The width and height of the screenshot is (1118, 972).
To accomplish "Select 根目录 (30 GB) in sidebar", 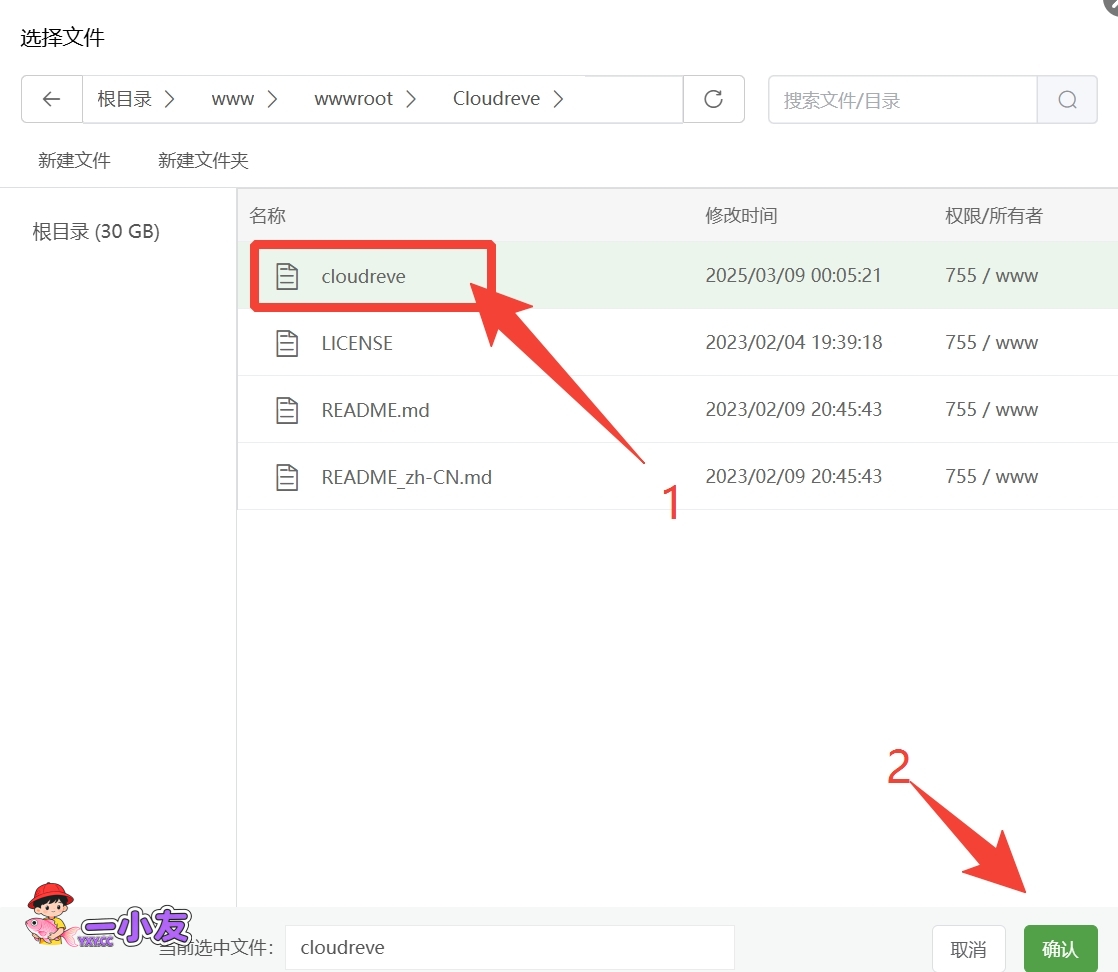I will click(x=96, y=232).
